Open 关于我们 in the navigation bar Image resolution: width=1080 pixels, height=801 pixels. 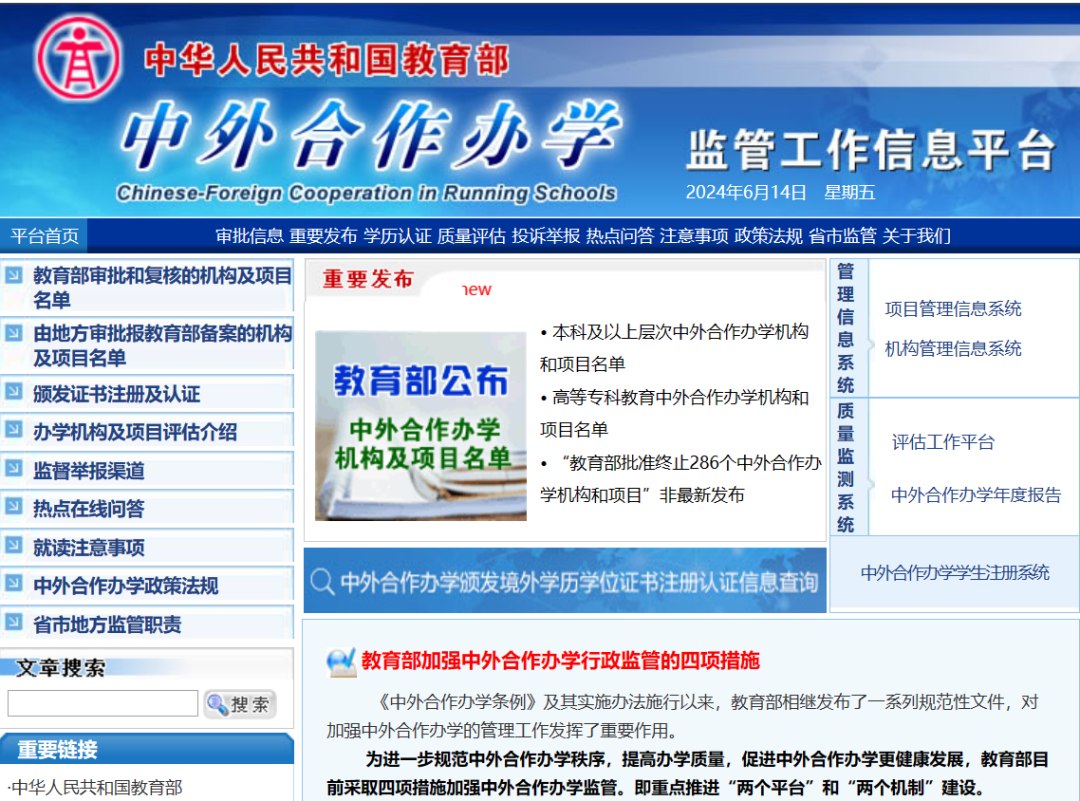point(917,236)
